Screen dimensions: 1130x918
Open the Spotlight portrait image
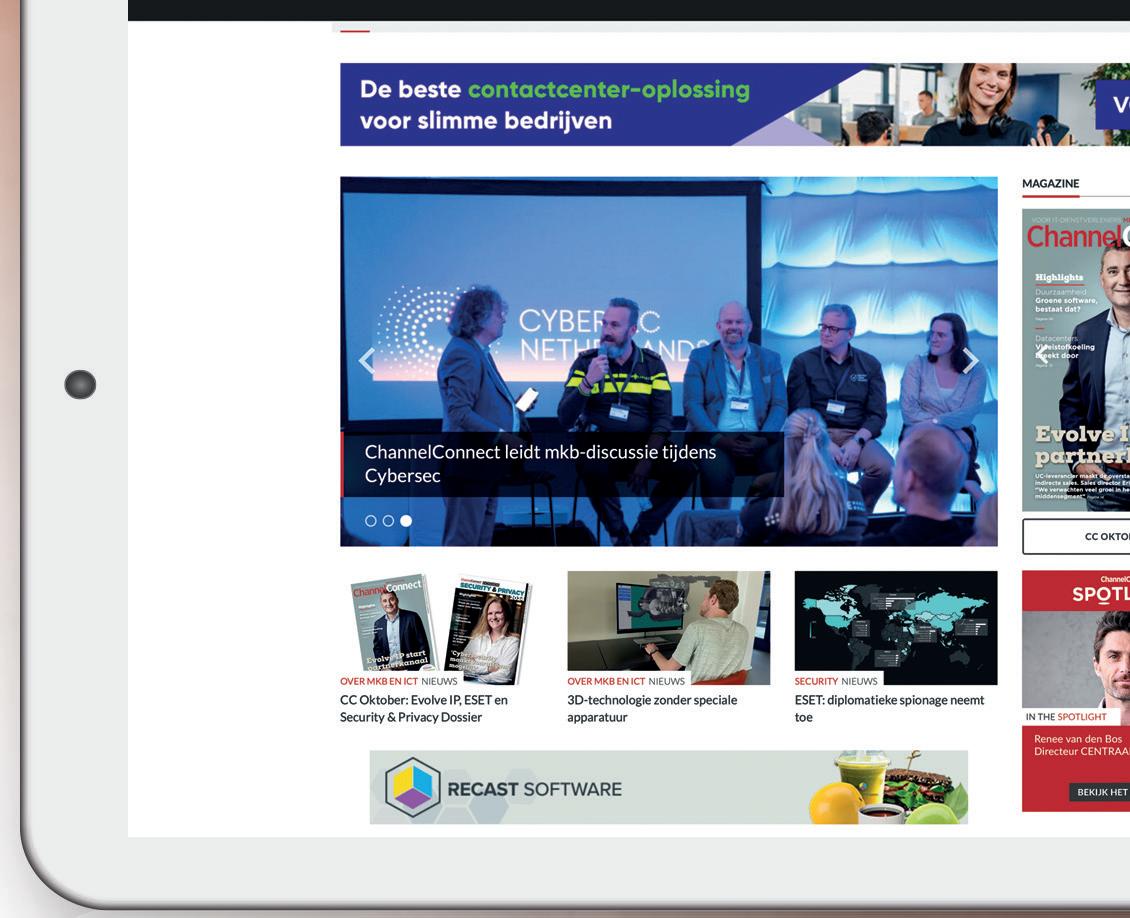tap(1076, 659)
